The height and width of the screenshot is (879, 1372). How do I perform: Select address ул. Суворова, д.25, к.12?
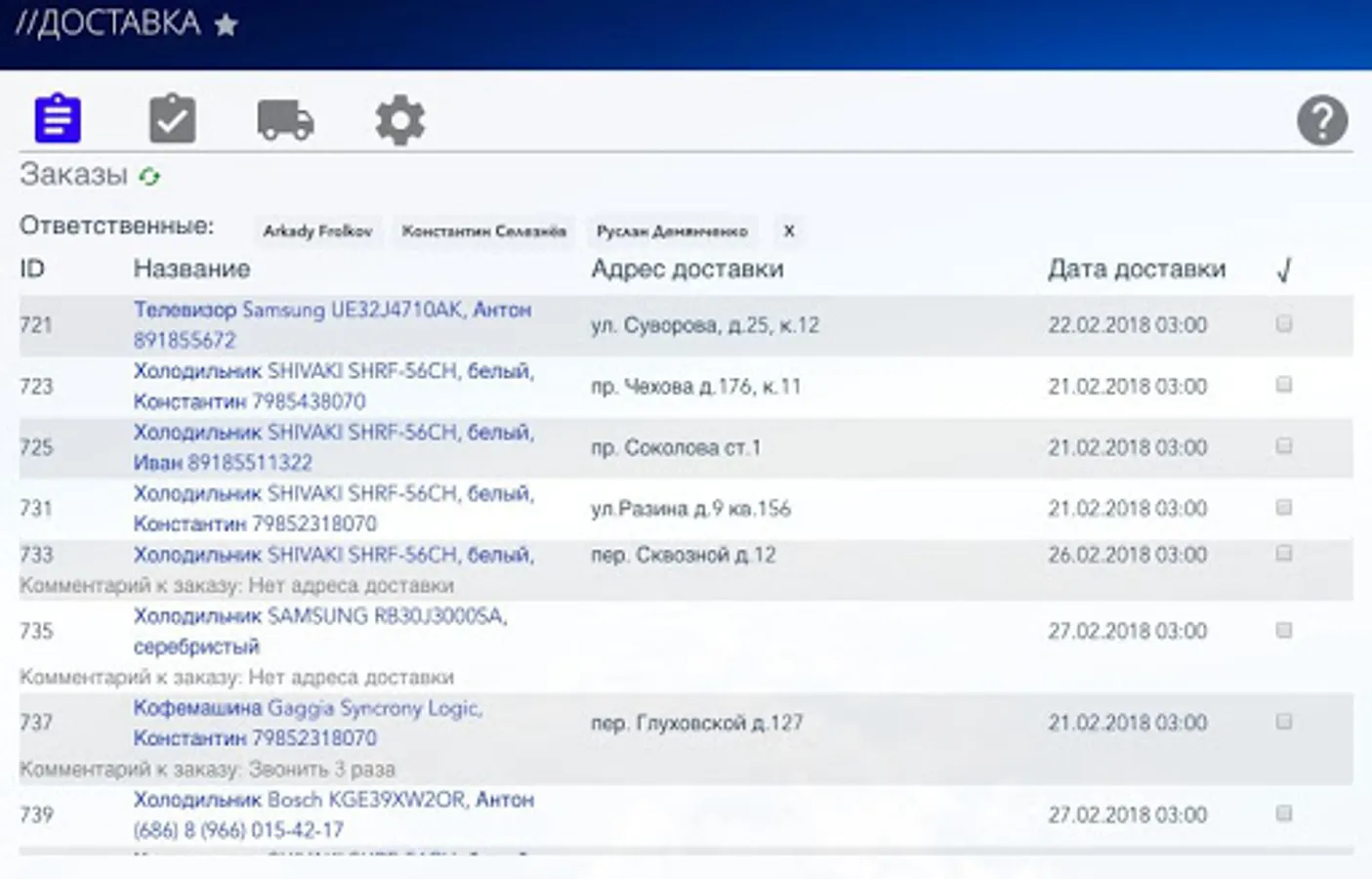click(705, 325)
